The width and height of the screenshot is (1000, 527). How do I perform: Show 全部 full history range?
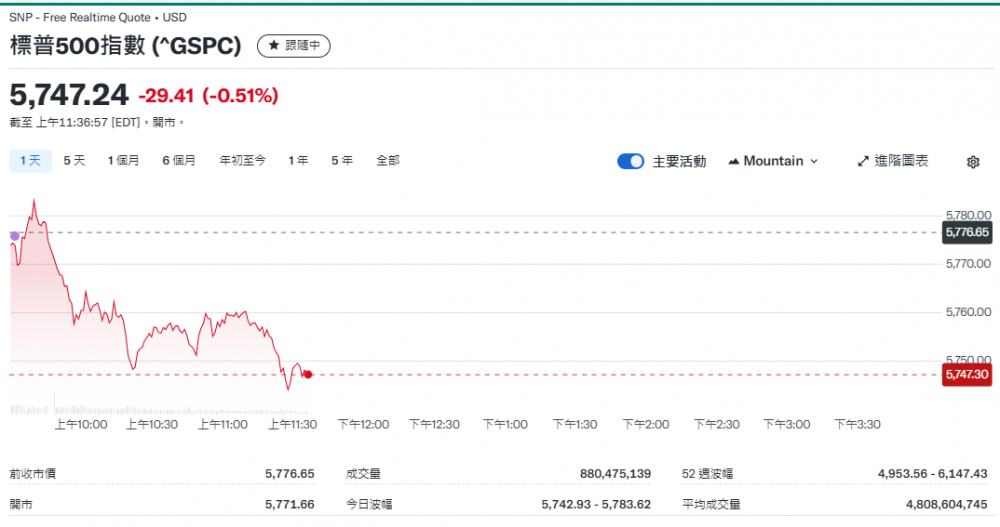pos(388,160)
